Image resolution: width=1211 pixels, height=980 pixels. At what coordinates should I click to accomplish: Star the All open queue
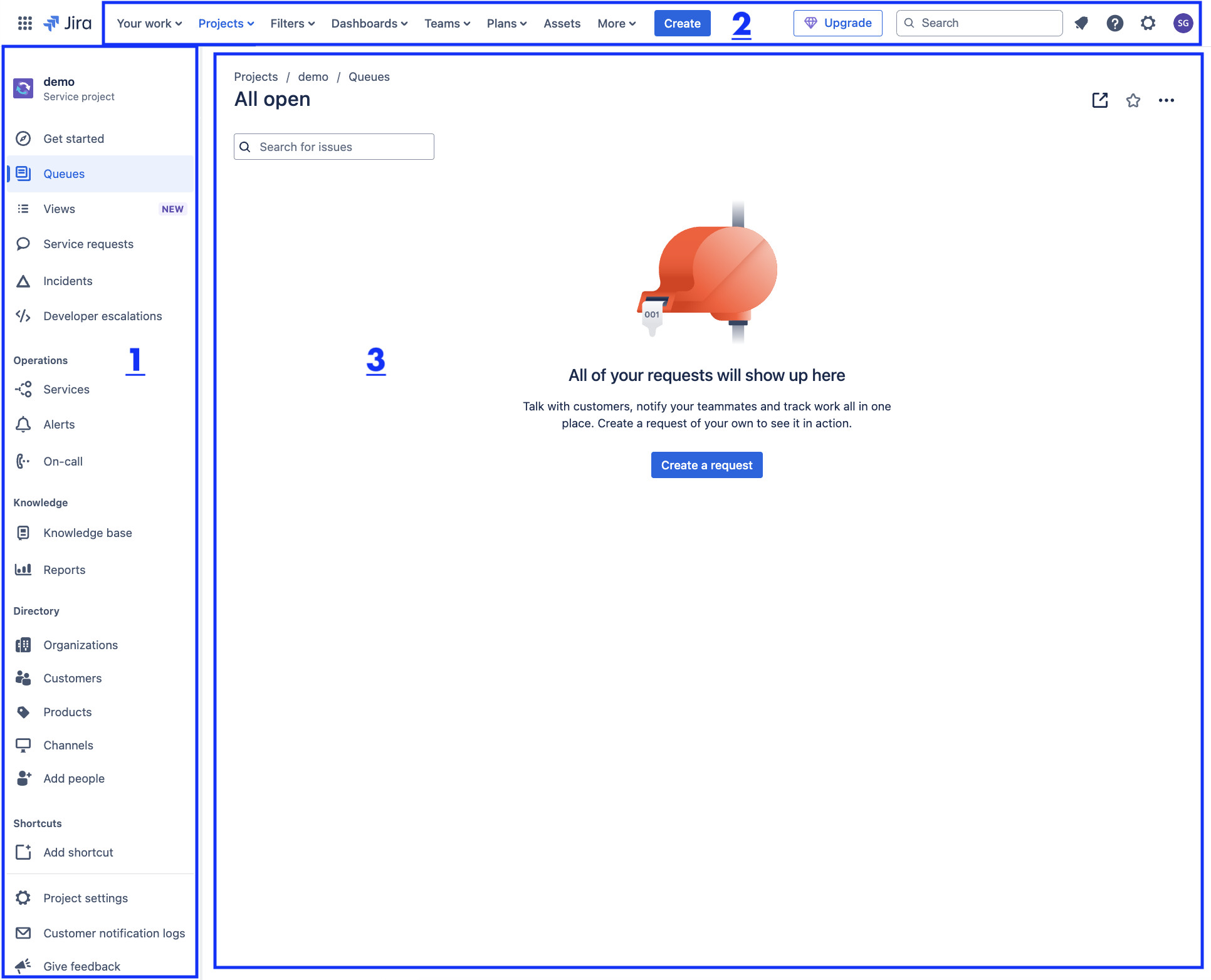pos(1133,100)
